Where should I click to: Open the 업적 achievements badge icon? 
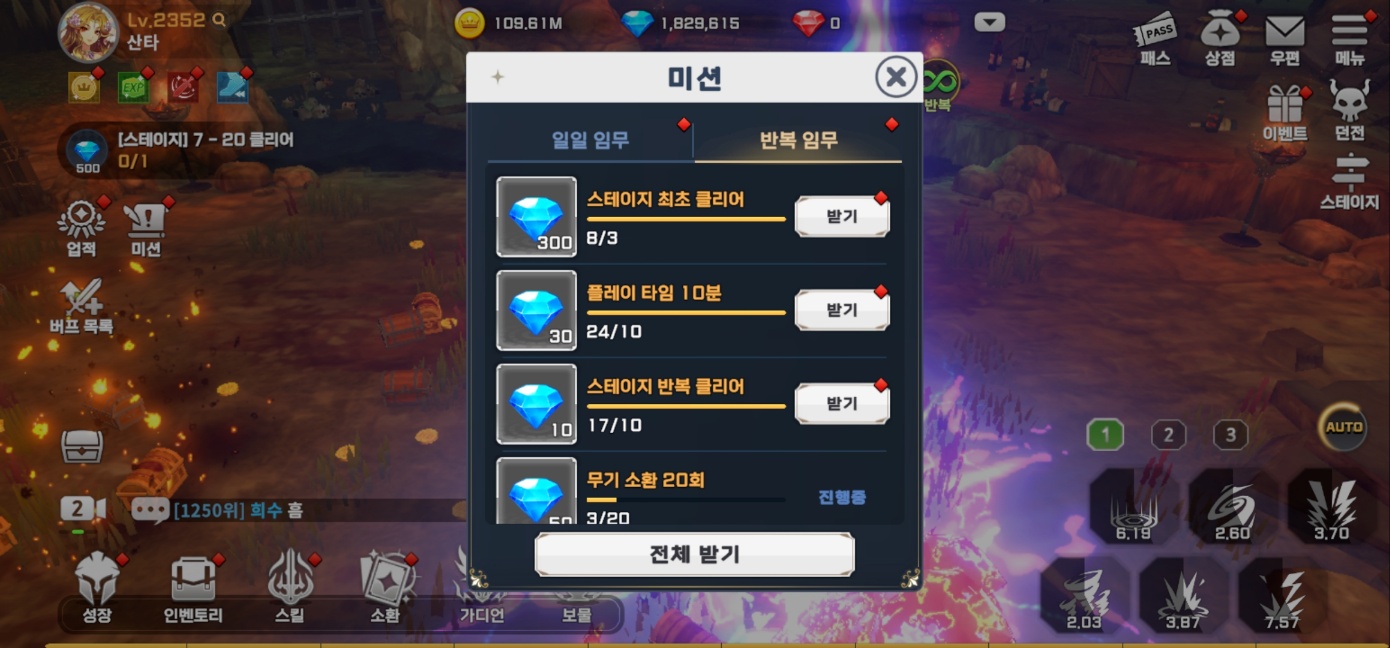click(82, 220)
